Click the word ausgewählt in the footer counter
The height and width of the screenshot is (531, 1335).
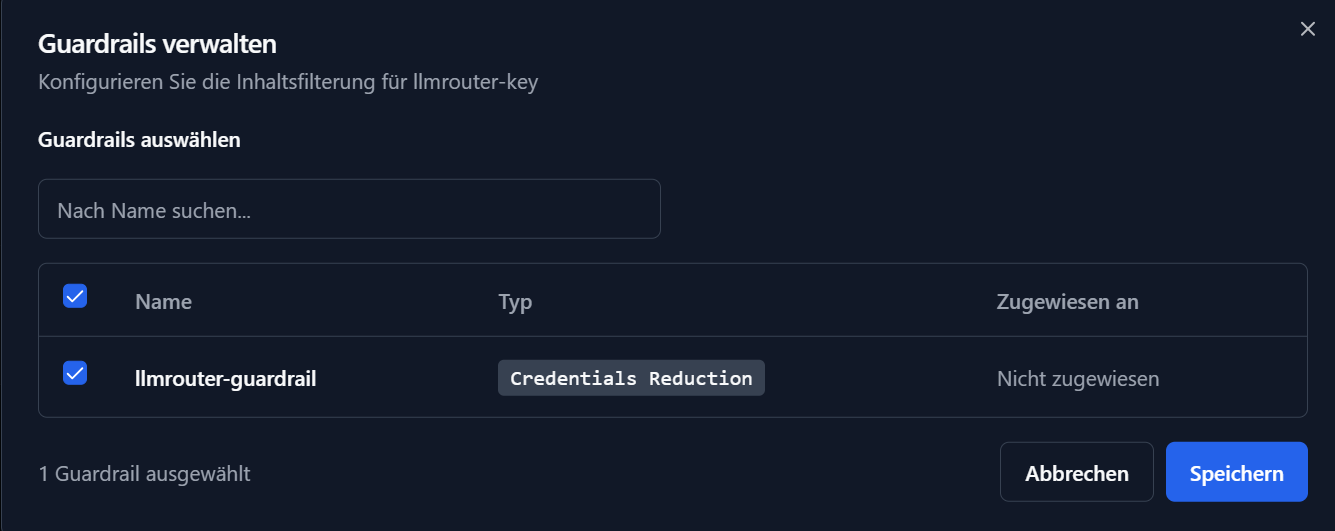(x=198, y=473)
